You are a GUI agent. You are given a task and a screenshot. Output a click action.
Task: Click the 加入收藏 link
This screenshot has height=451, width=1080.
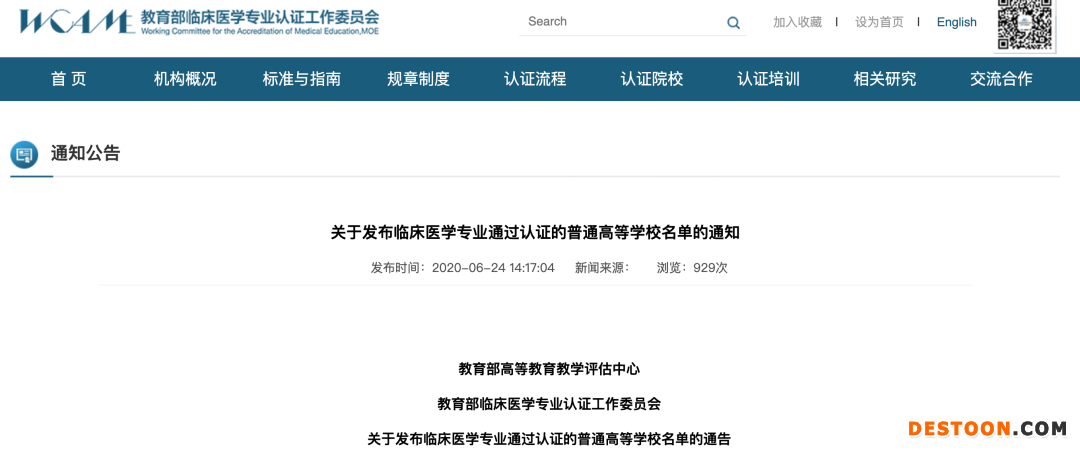[797, 22]
